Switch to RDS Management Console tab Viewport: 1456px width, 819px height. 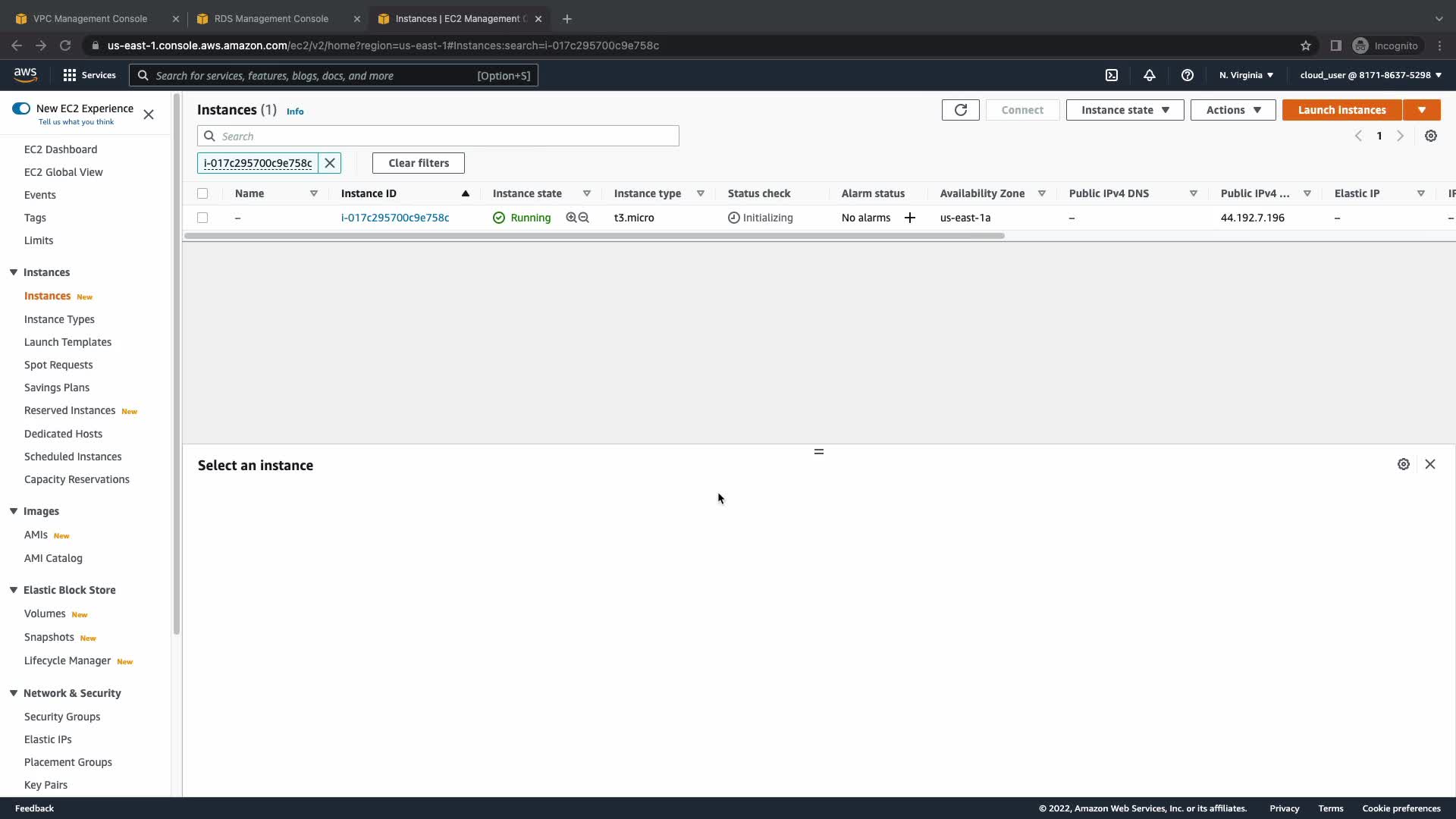(271, 18)
